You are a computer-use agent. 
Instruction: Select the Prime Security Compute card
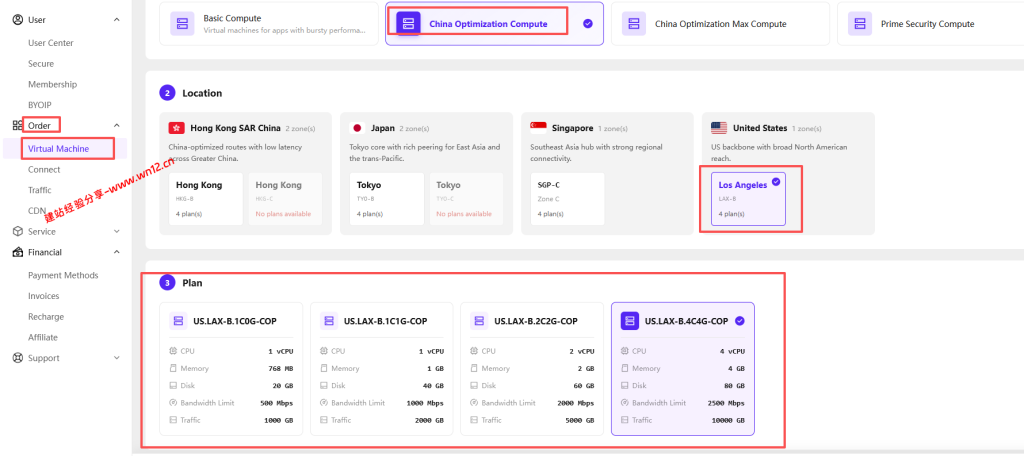(931, 24)
